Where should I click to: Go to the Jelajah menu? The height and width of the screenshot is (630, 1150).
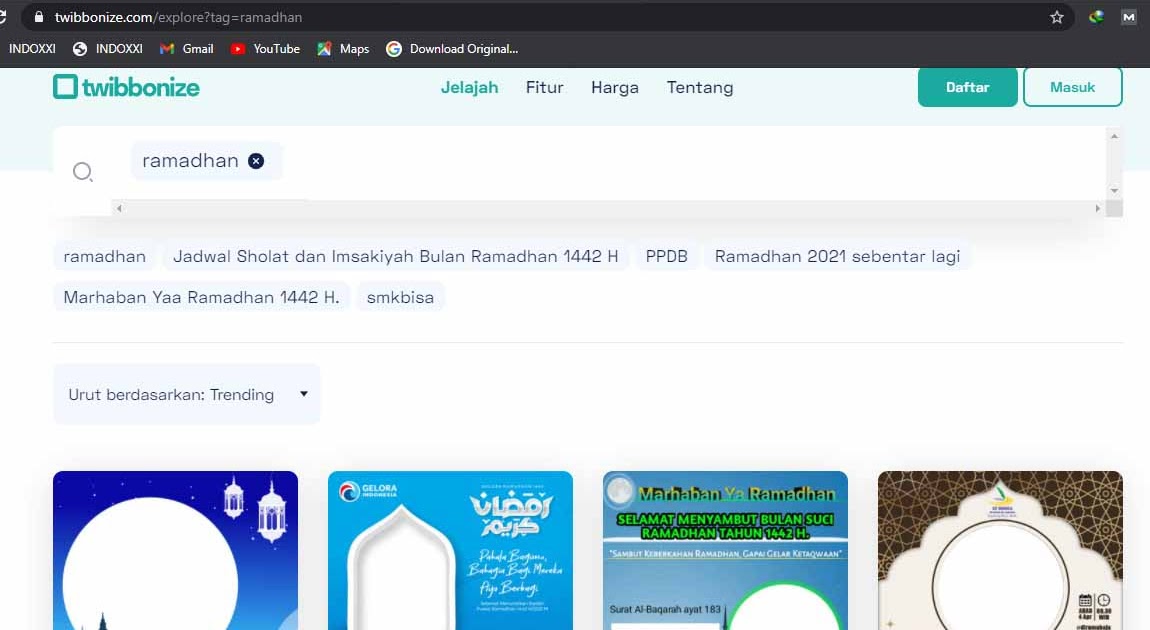[x=469, y=87]
